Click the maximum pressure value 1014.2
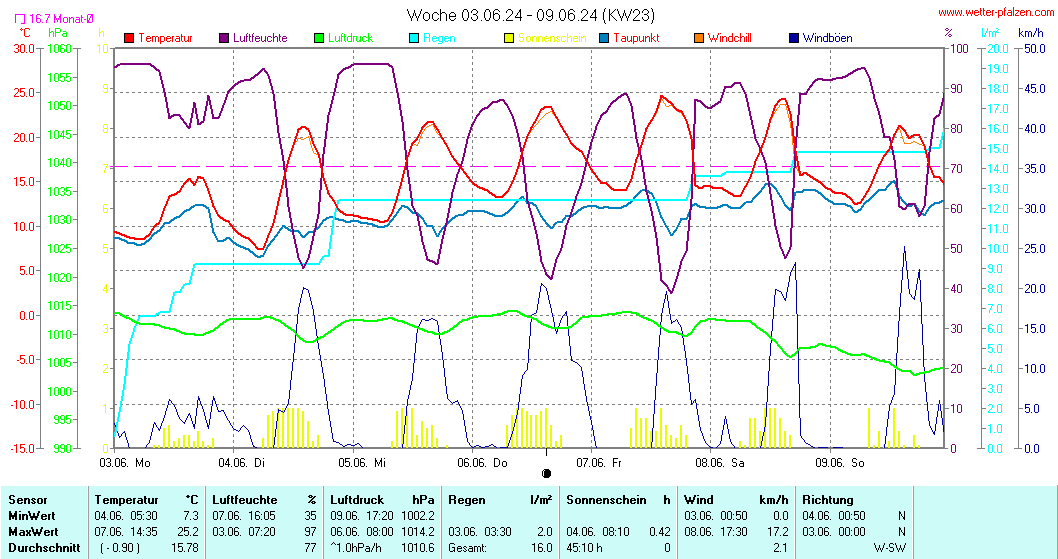 click(418, 531)
